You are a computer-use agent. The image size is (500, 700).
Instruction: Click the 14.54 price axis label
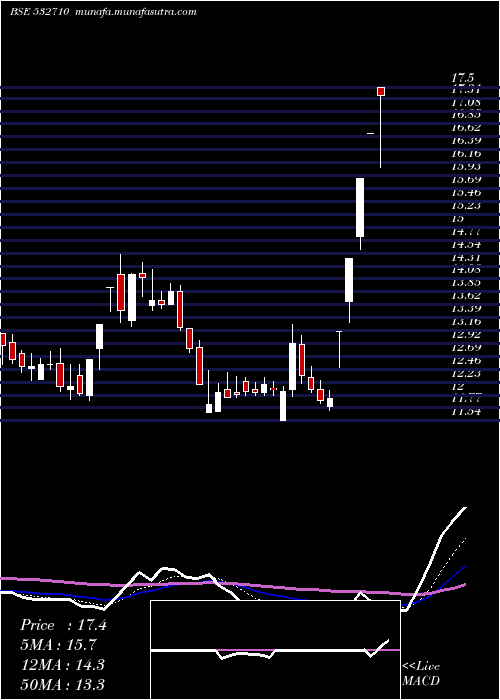[x=466, y=244]
